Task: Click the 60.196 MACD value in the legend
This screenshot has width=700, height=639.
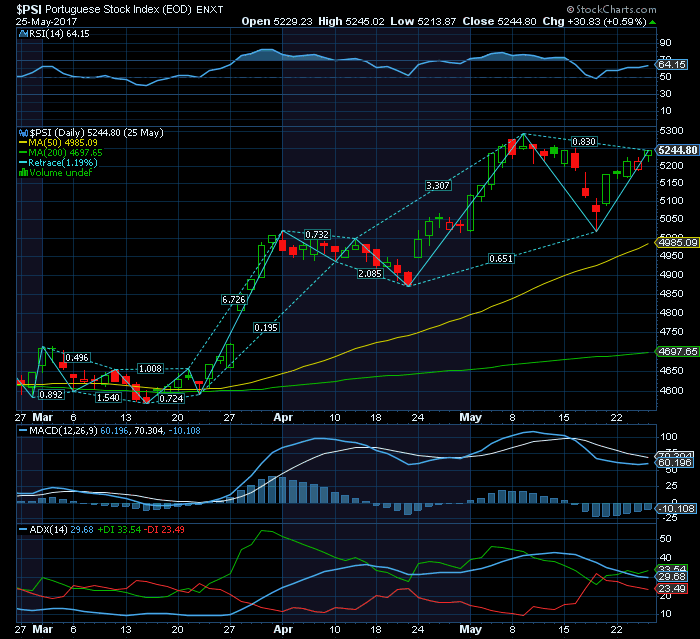Action: tap(114, 431)
